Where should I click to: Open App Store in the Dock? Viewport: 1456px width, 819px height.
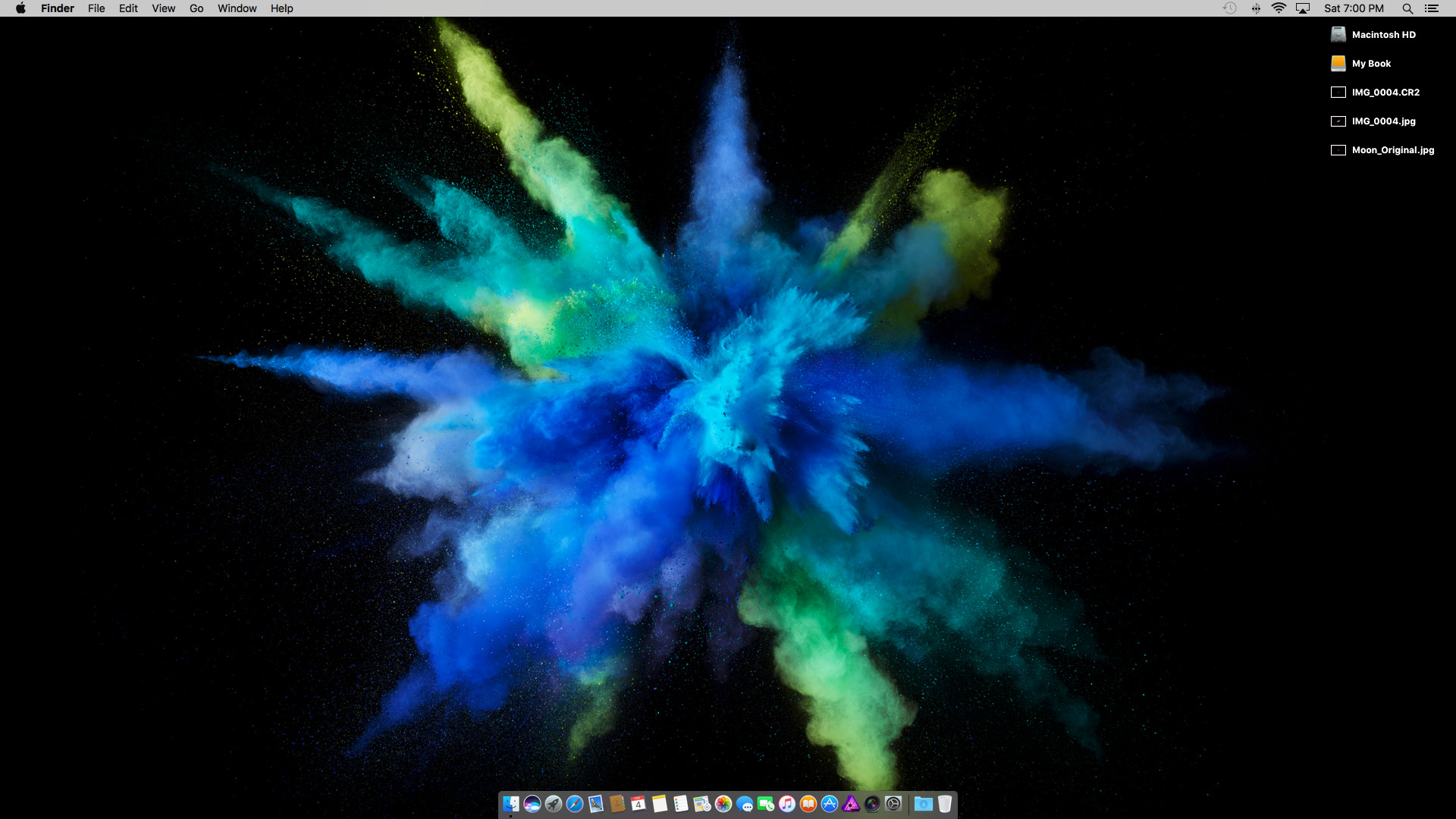(830, 804)
